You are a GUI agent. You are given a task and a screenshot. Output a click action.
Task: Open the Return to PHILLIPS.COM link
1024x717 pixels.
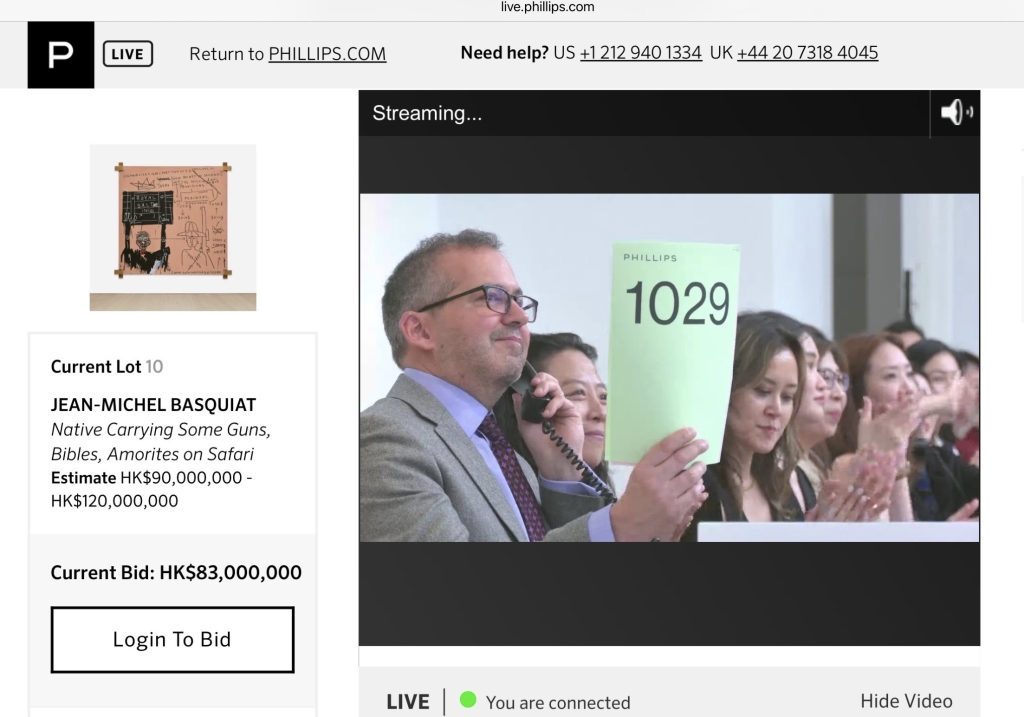[287, 54]
